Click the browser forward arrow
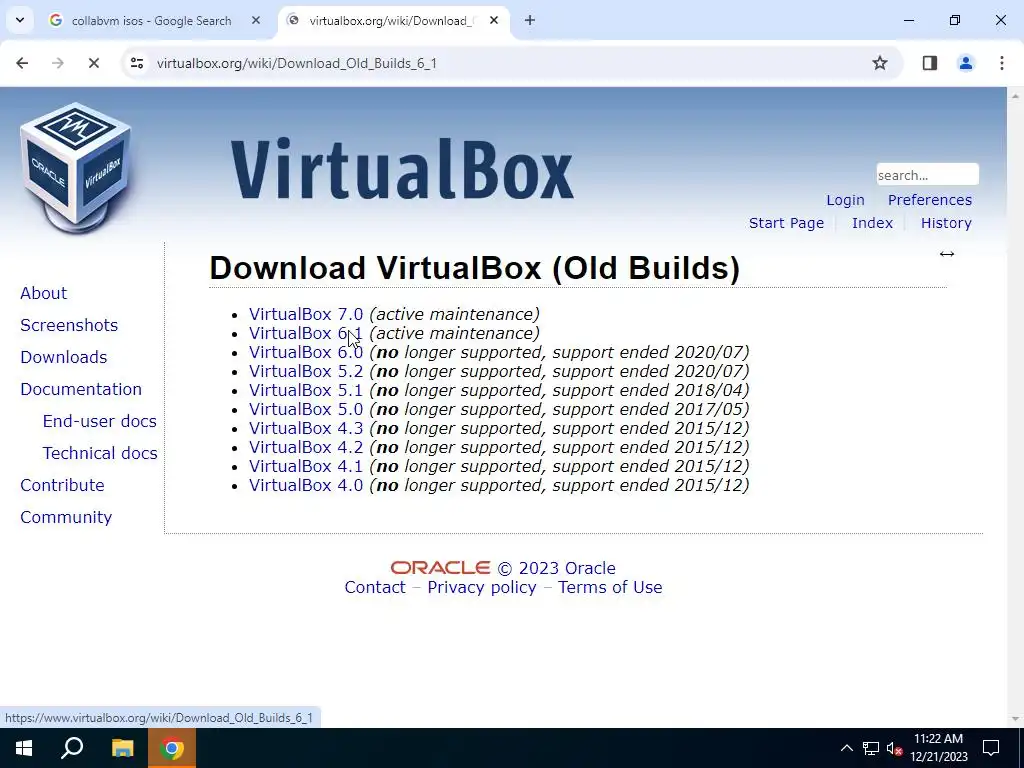This screenshot has width=1024, height=768. [x=58, y=63]
